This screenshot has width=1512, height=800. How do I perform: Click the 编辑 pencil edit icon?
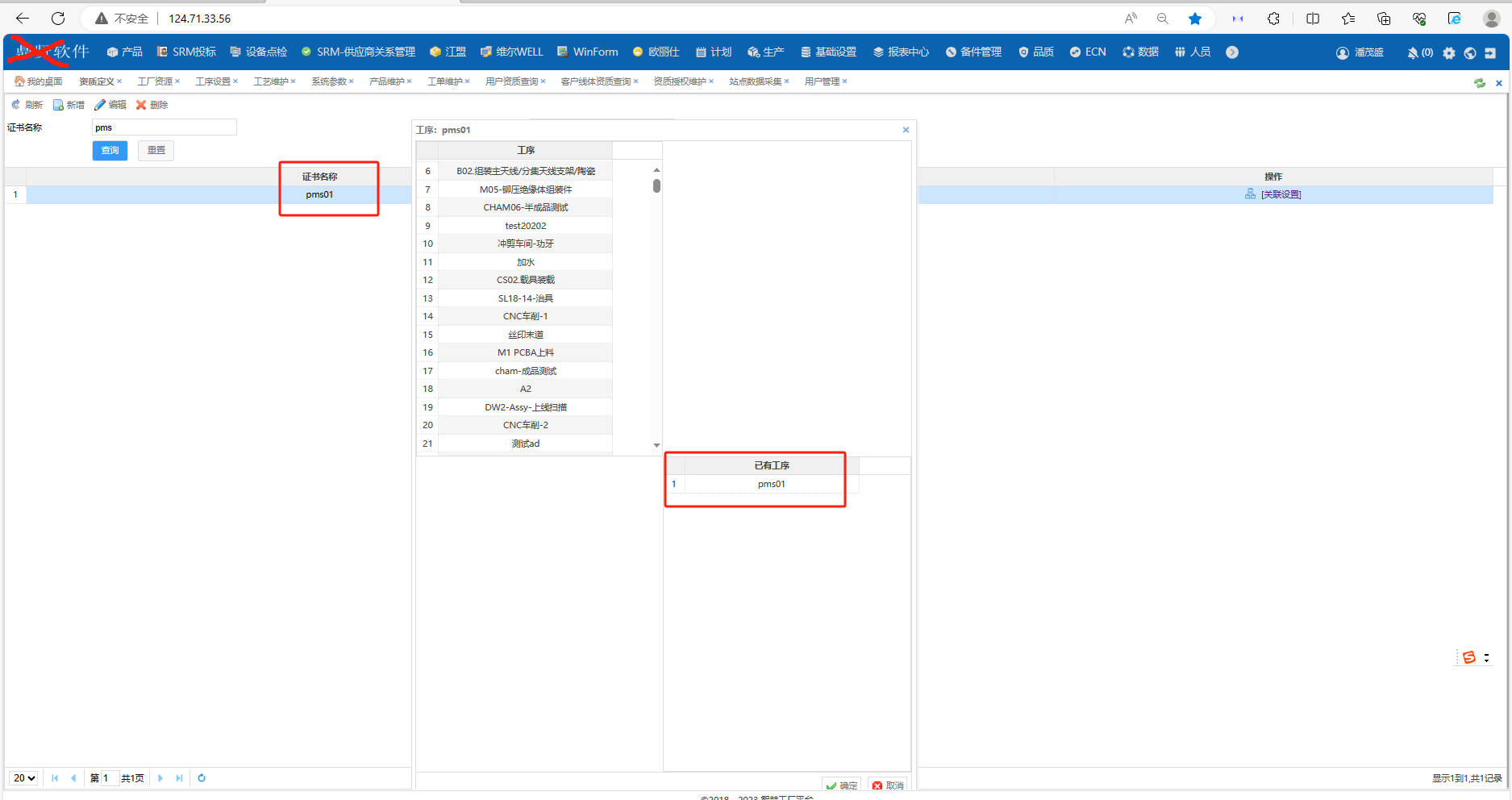[x=100, y=105]
